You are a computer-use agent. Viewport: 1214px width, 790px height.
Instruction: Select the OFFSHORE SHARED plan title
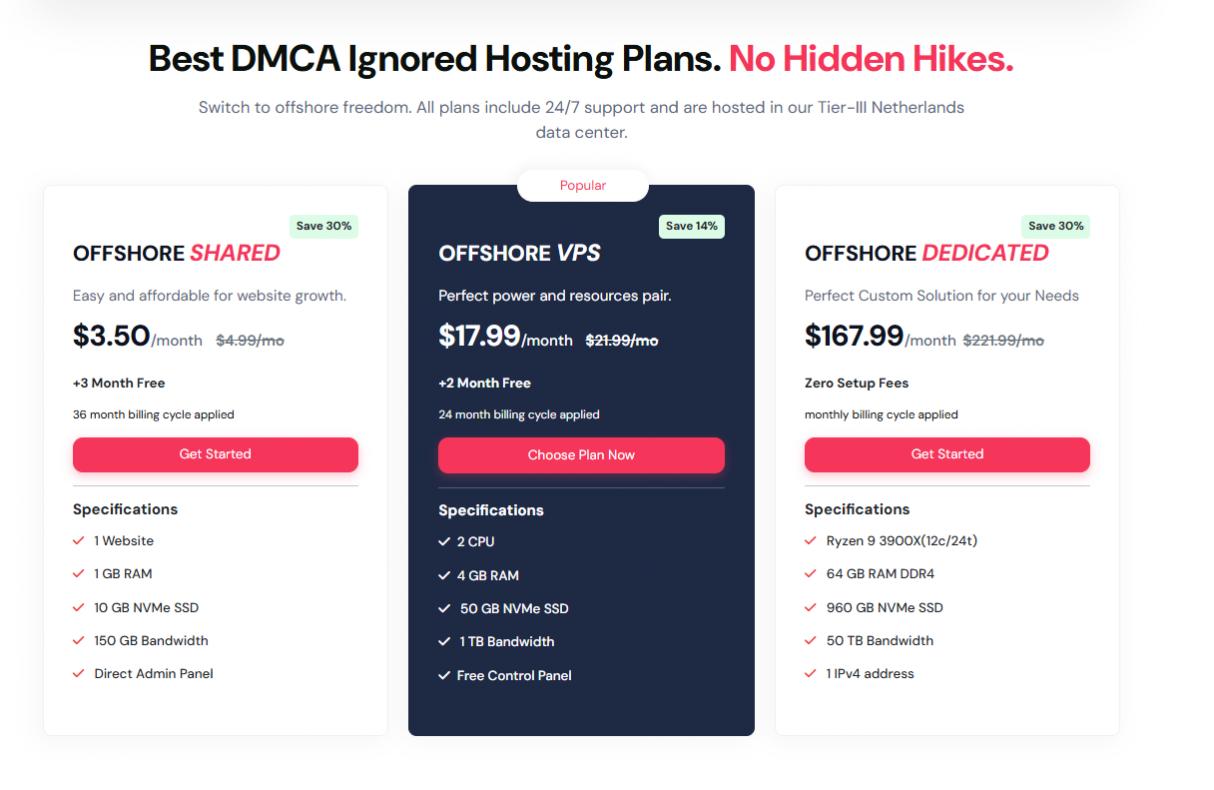pyautogui.click(x=176, y=254)
